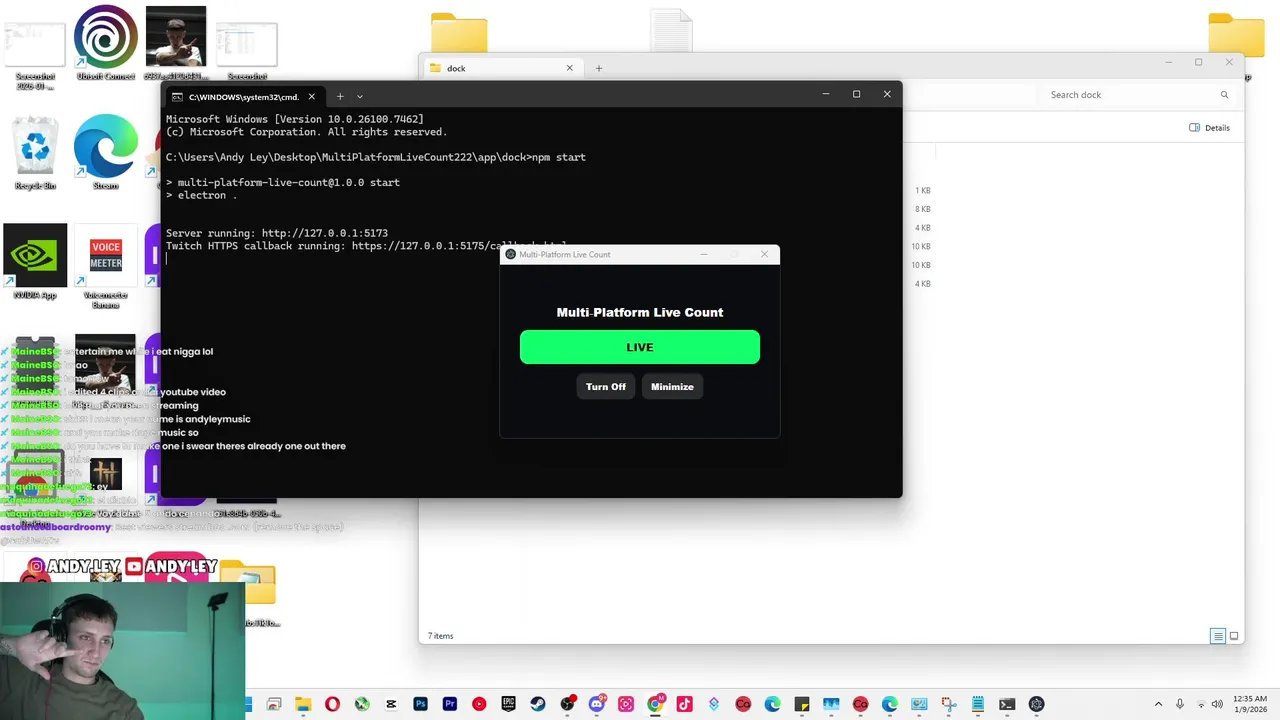This screenshot has width=1280, height=720.
Task: Click the microphone tray icon
Action: coord(1180,704)
